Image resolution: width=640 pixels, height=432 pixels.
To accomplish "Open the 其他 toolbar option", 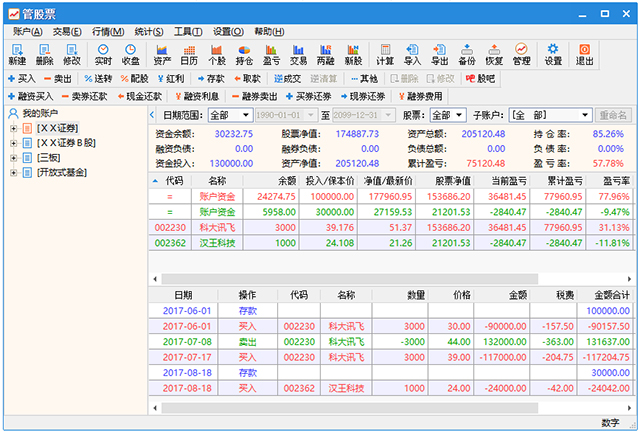I will point(364,78).
